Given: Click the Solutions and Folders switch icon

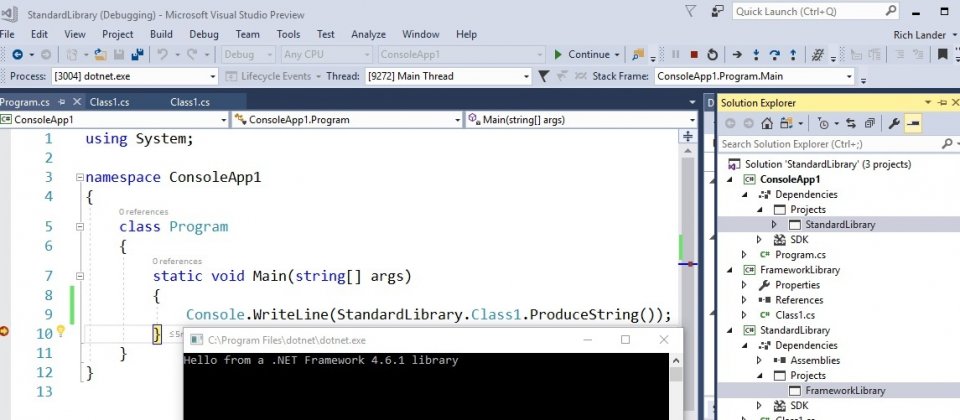Looking at the screenshot, I should (786, 124).
